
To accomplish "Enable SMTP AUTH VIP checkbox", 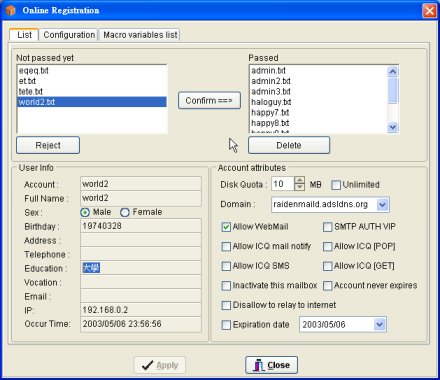I will [328, 227].
